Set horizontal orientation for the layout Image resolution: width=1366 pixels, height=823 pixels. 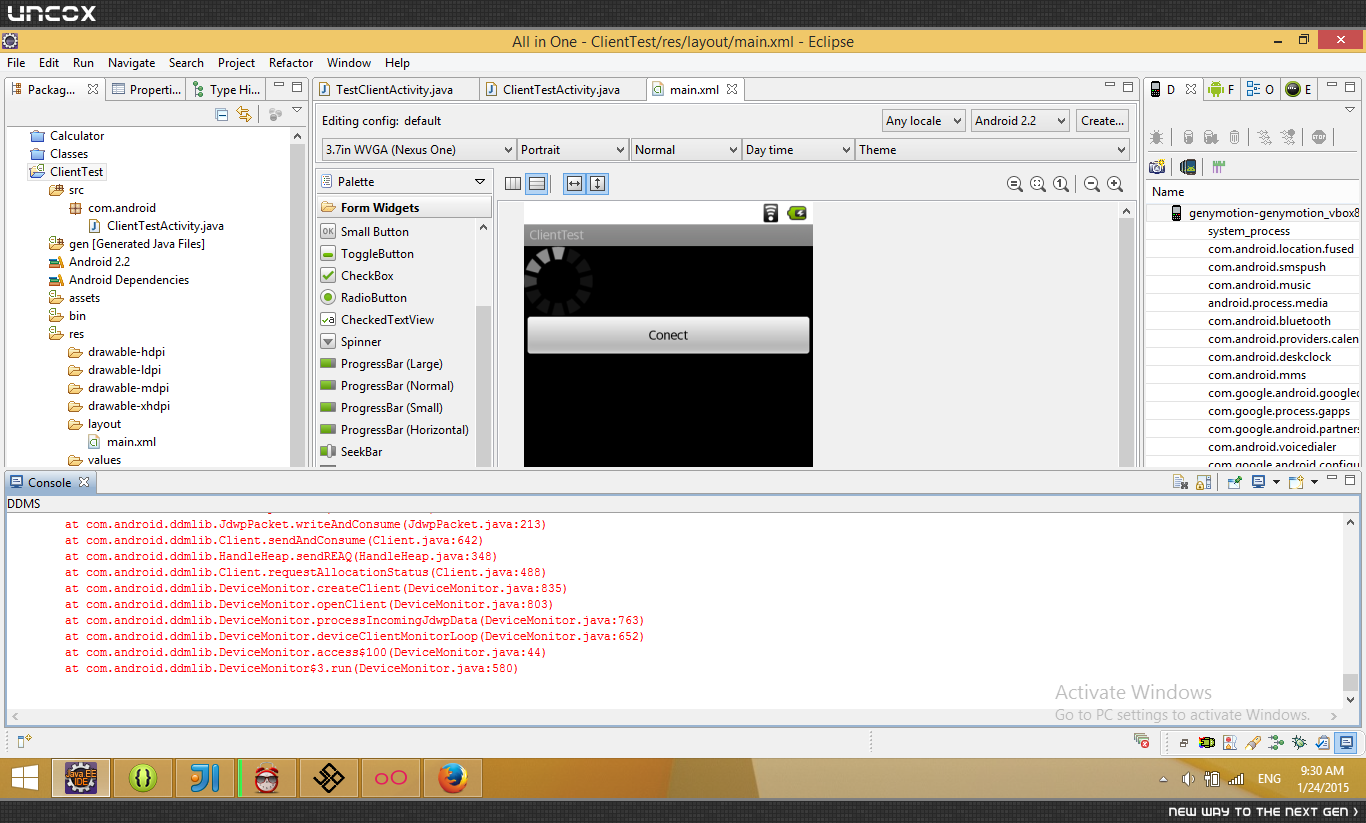(513, 184)
